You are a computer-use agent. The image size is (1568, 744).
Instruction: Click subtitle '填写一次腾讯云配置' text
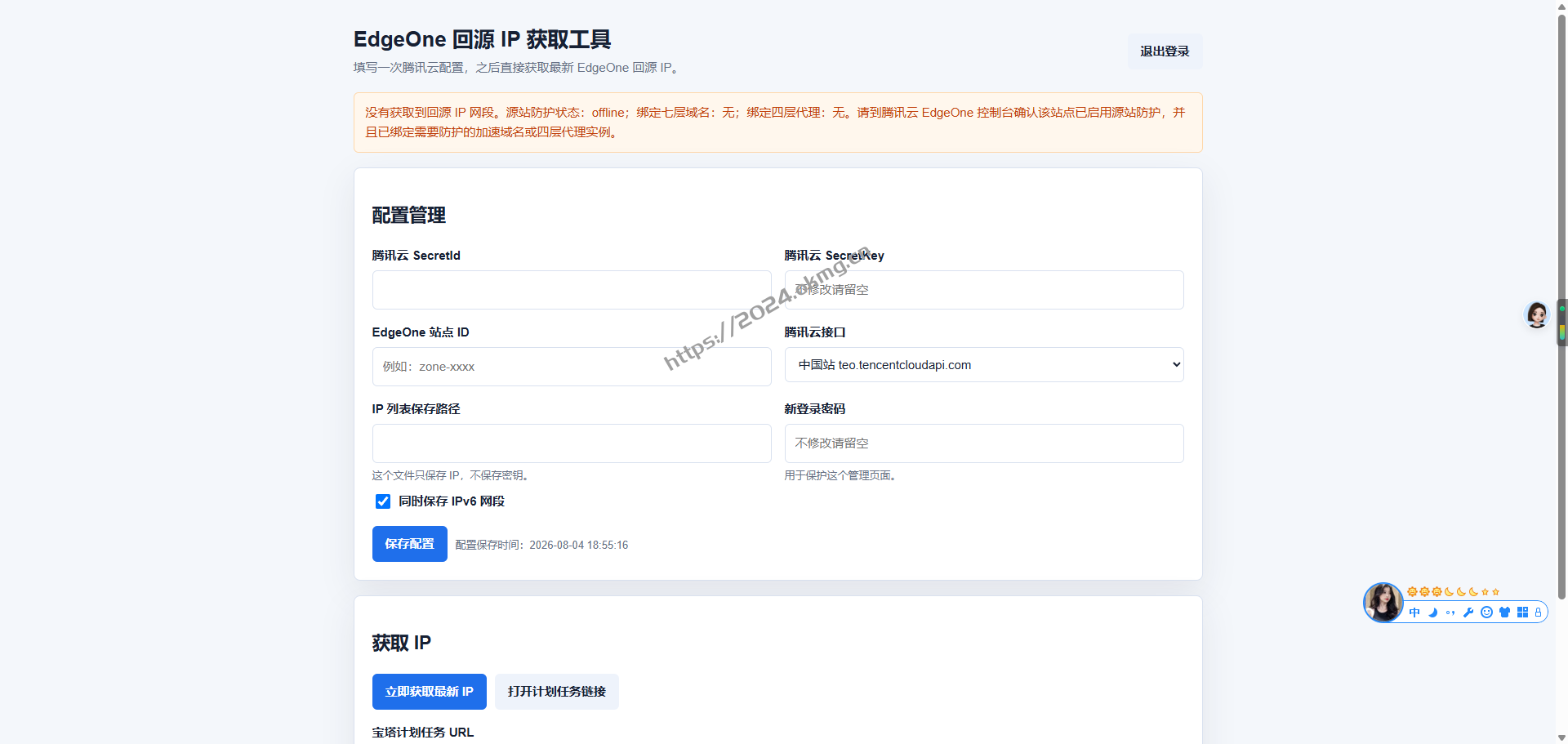[409, 68]
